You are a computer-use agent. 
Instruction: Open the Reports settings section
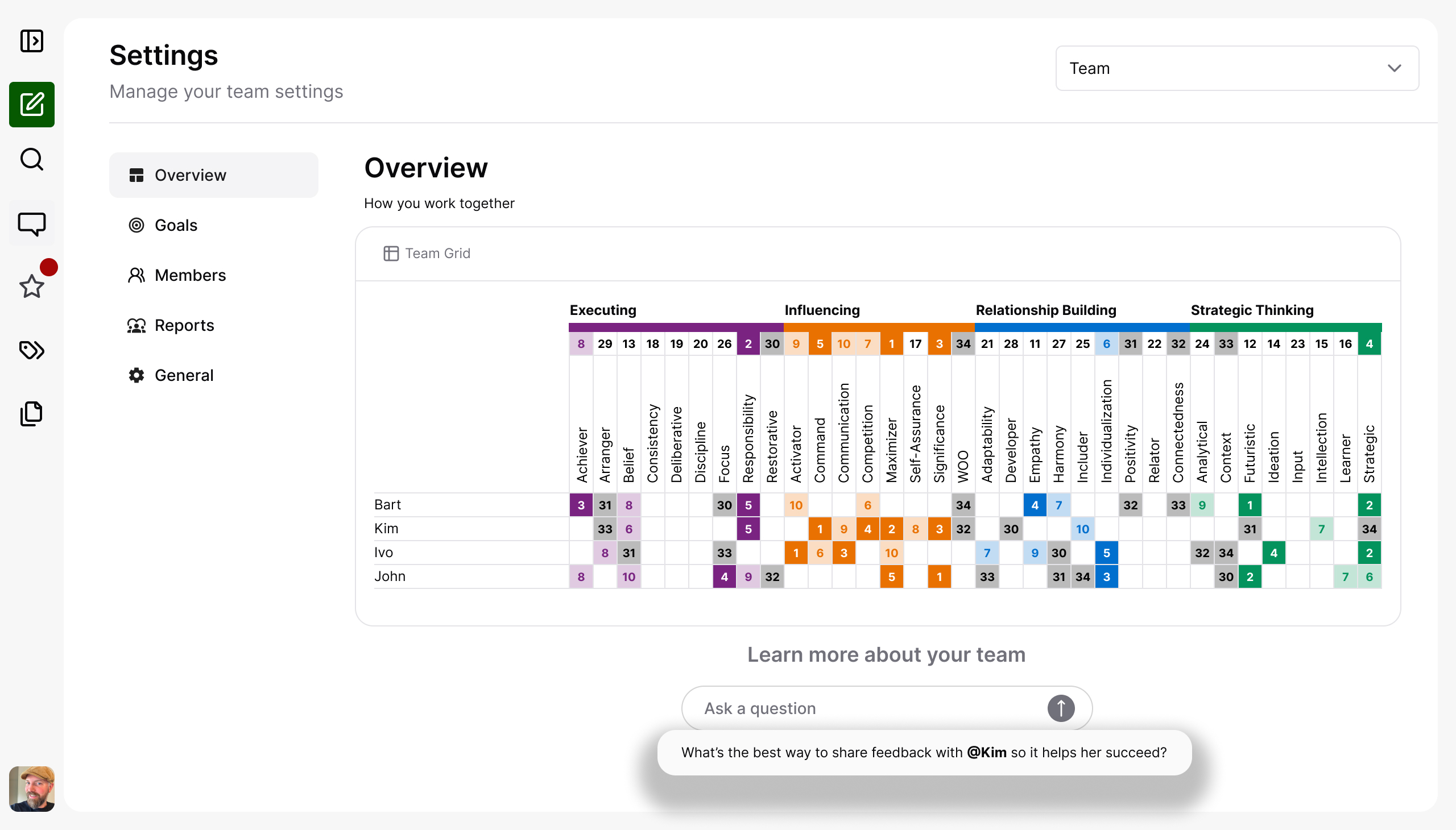(x=184, y=326)
